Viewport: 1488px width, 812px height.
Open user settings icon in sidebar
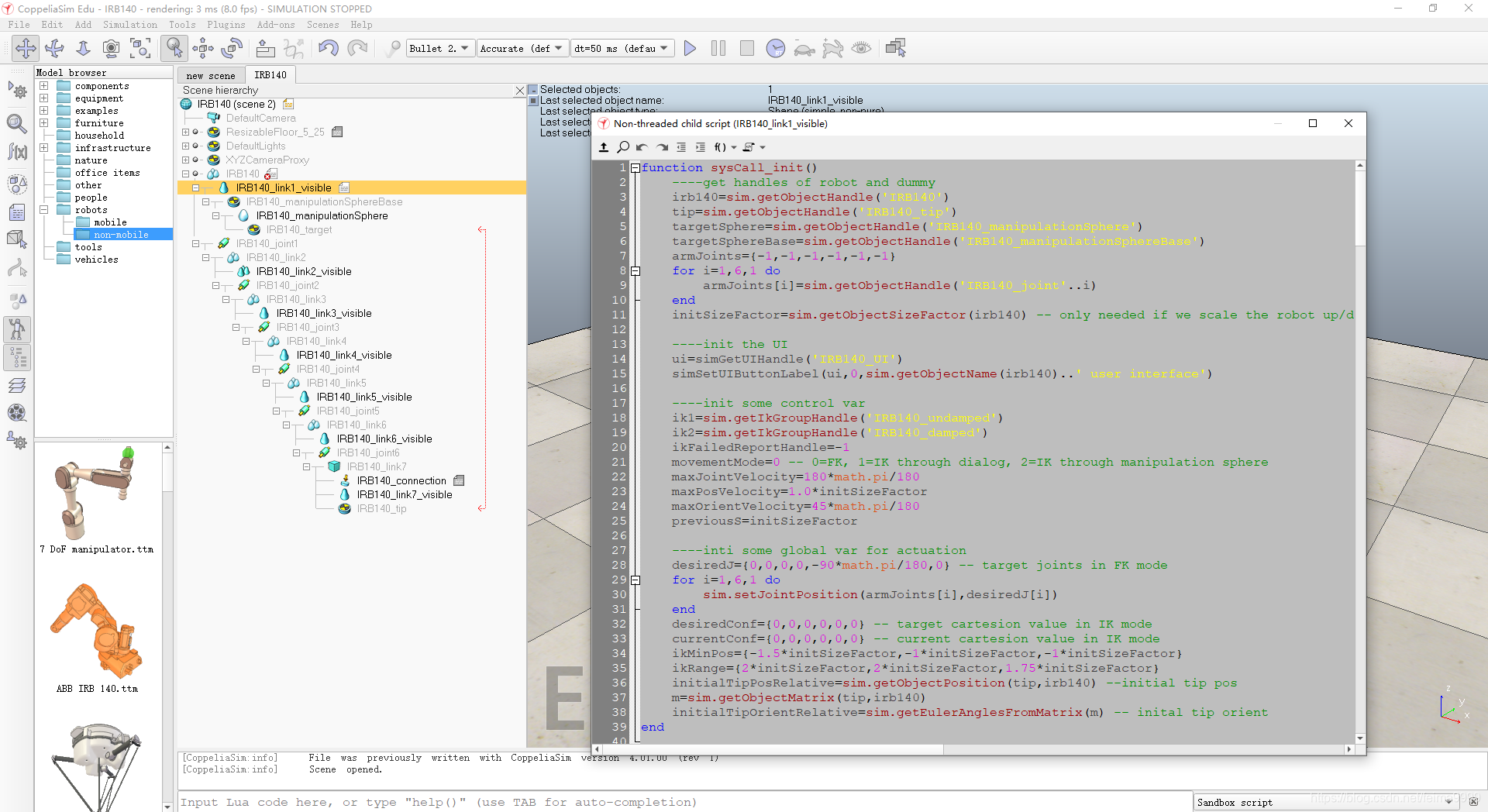coord(17,442)
